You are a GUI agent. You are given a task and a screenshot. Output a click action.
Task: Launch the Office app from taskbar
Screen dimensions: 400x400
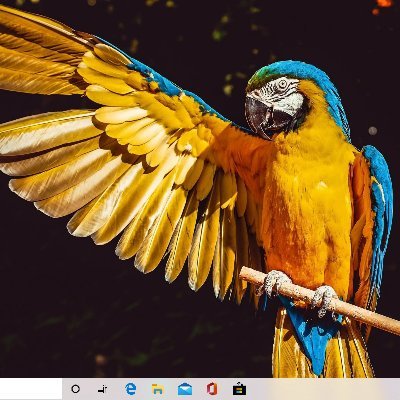pyautogui.click(x=212, y=389)
